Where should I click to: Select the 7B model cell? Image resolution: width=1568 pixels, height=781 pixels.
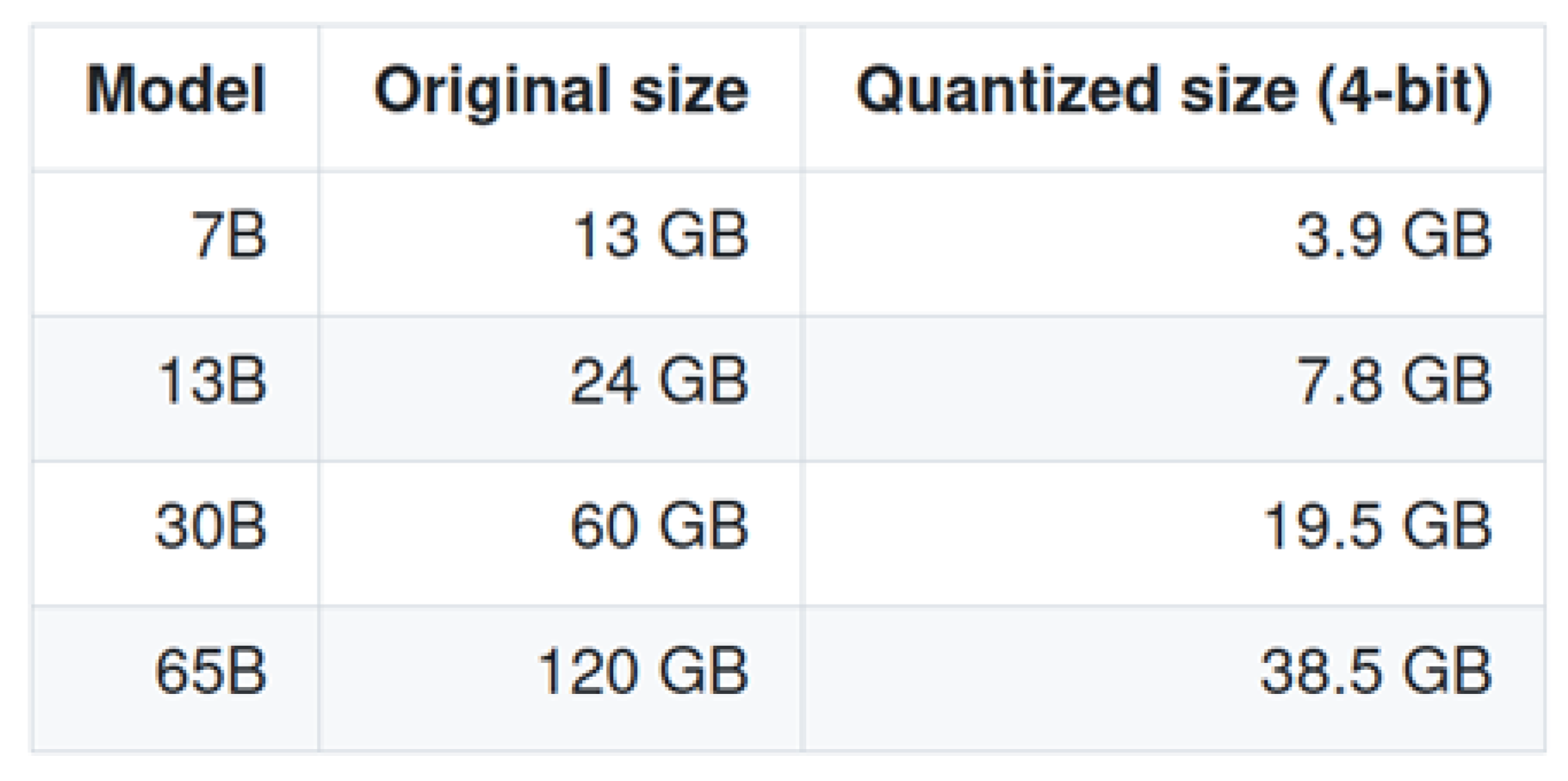[229, 236]
